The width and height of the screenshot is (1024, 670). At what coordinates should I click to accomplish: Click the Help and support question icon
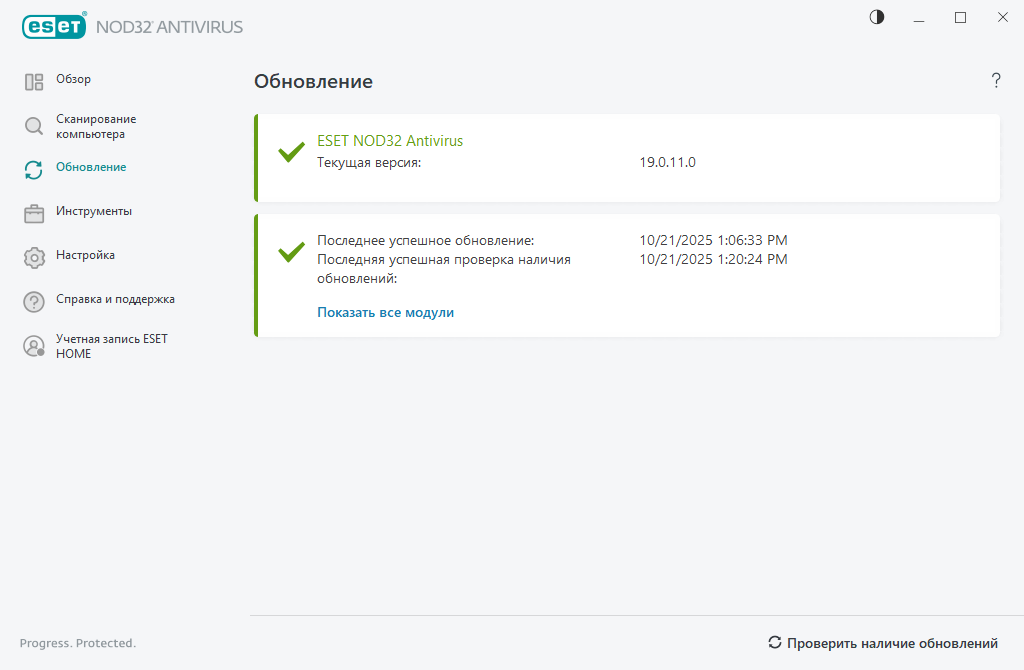(34, 301)
